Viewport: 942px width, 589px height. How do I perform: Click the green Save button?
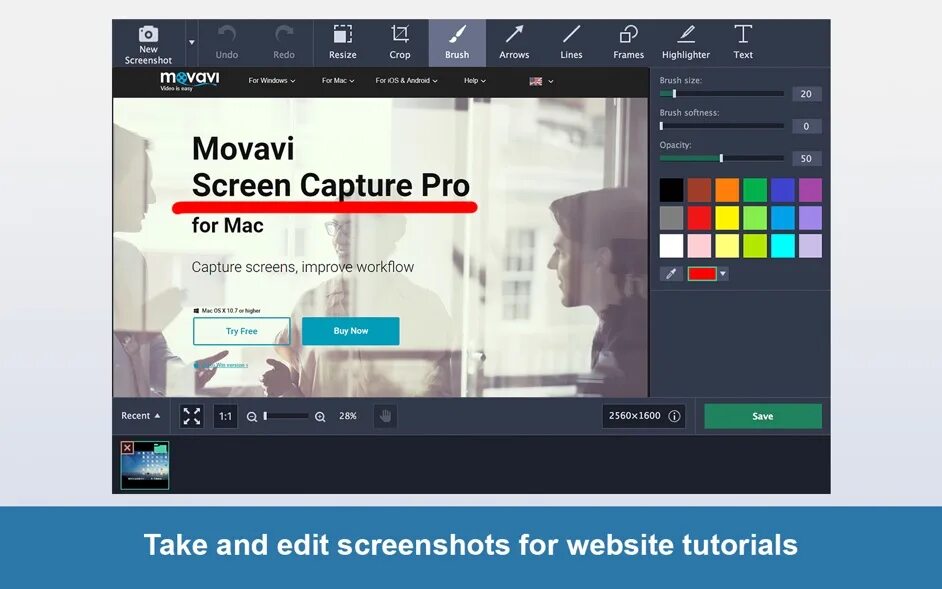(763, 416)
